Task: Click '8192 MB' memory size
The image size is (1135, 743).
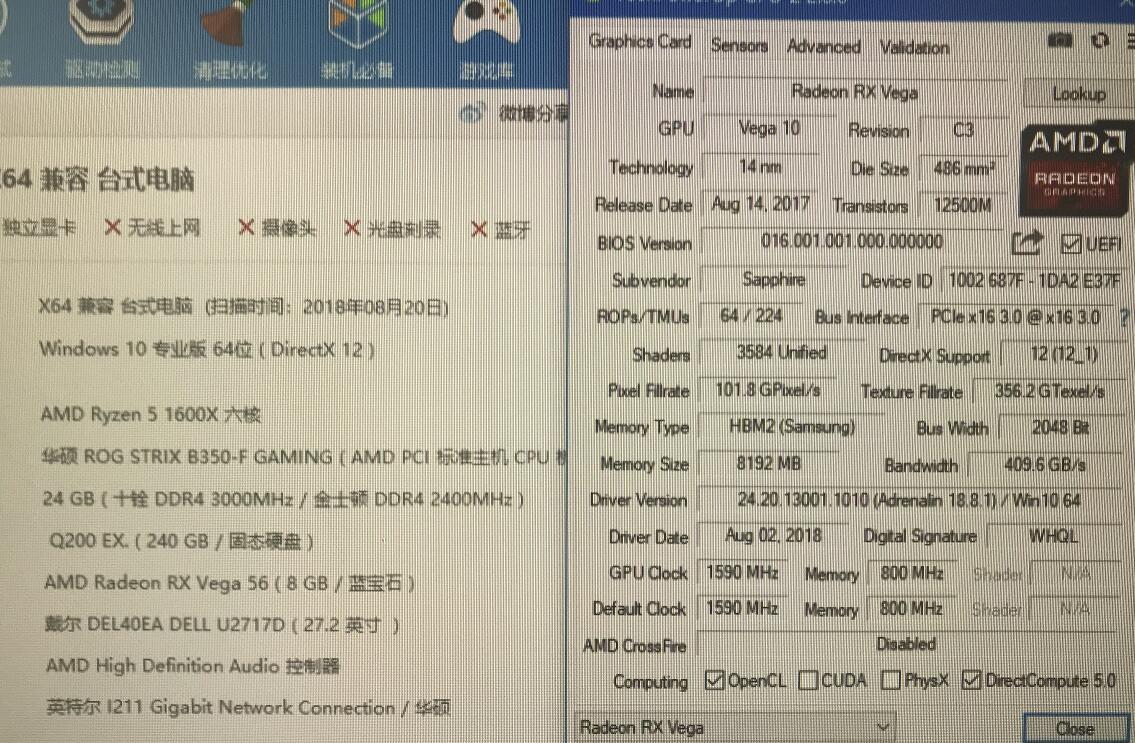Action: pos(769,463)
